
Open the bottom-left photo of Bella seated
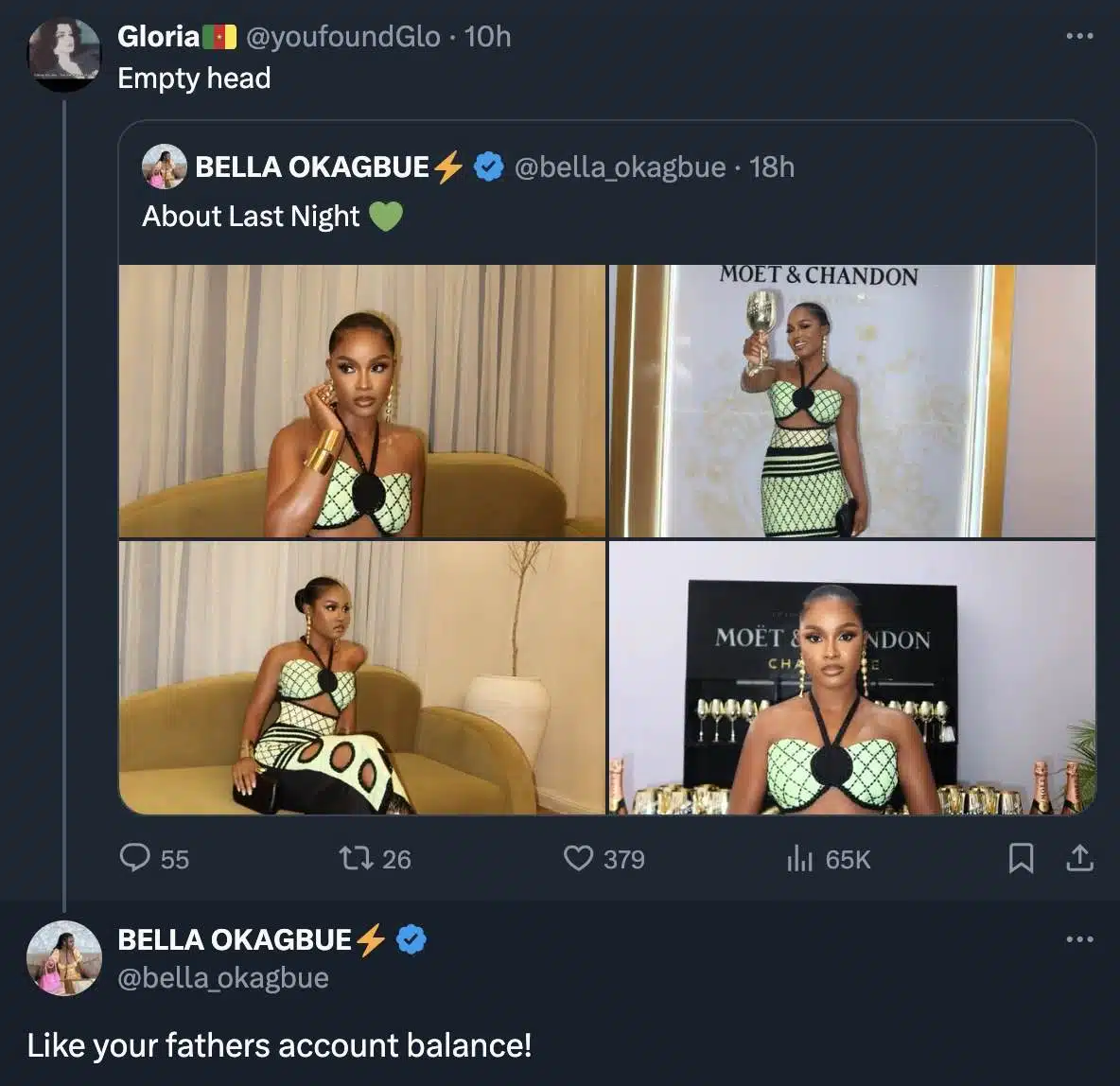point(364,676)
